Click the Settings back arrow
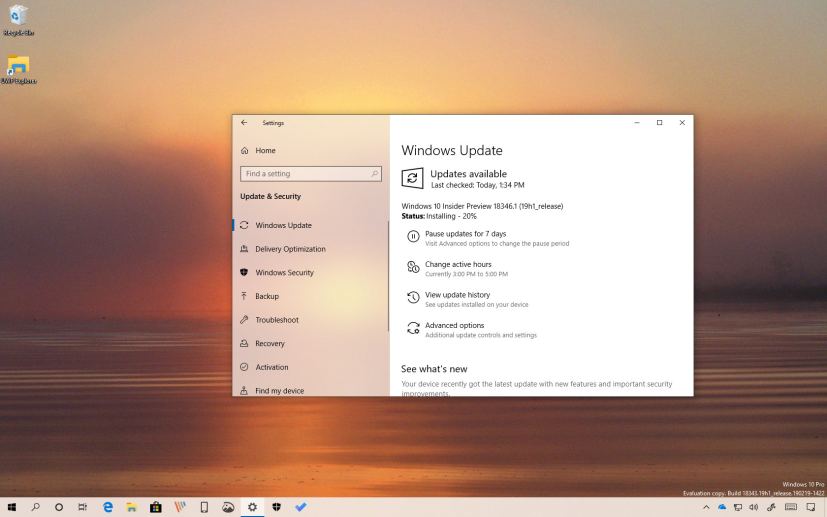The width and height of the screenshot is (827, 517). coord(244,122)
